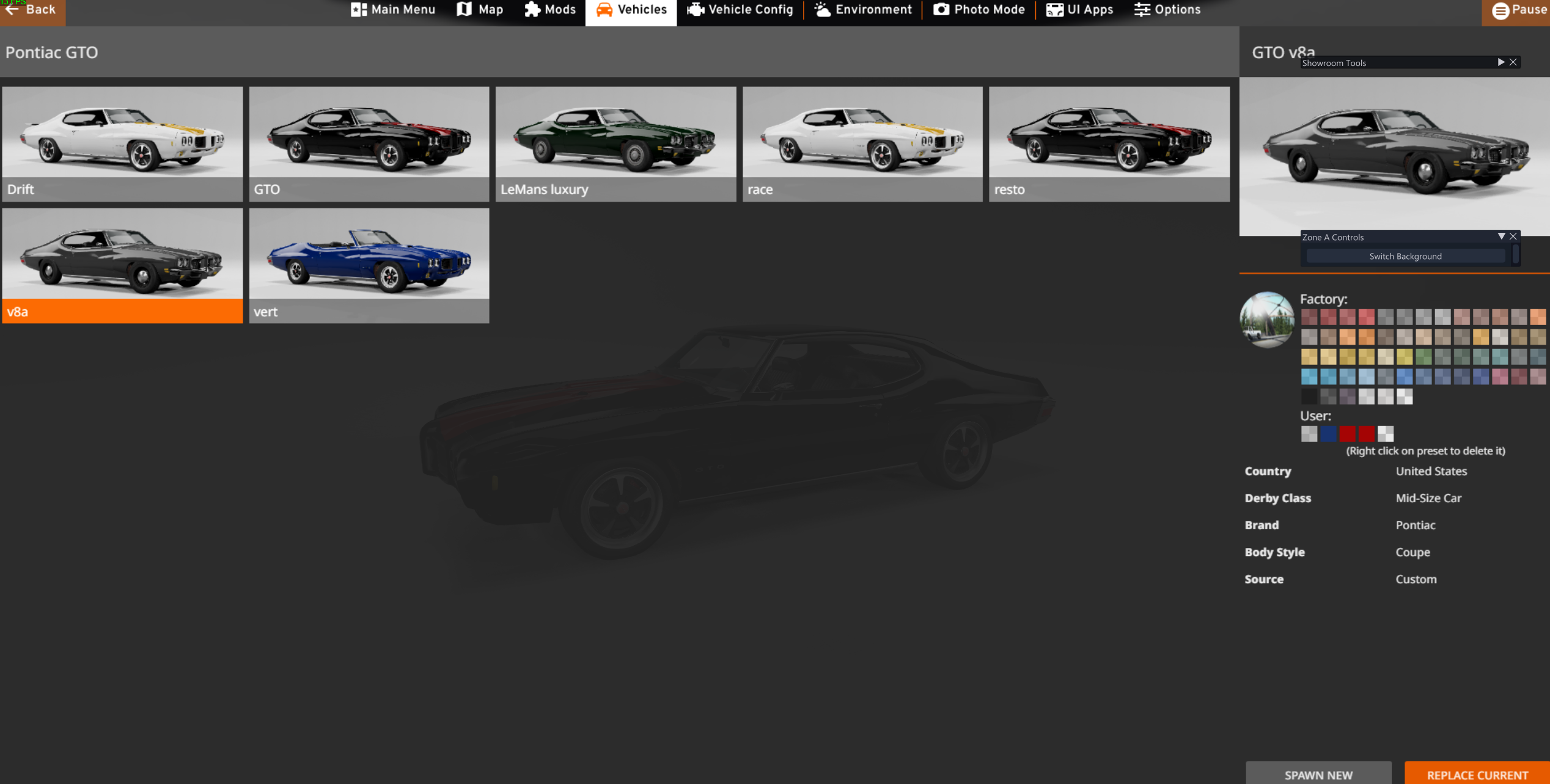Click the SPAWN NEW button

pyautogui.click(x=1318, y=774)
